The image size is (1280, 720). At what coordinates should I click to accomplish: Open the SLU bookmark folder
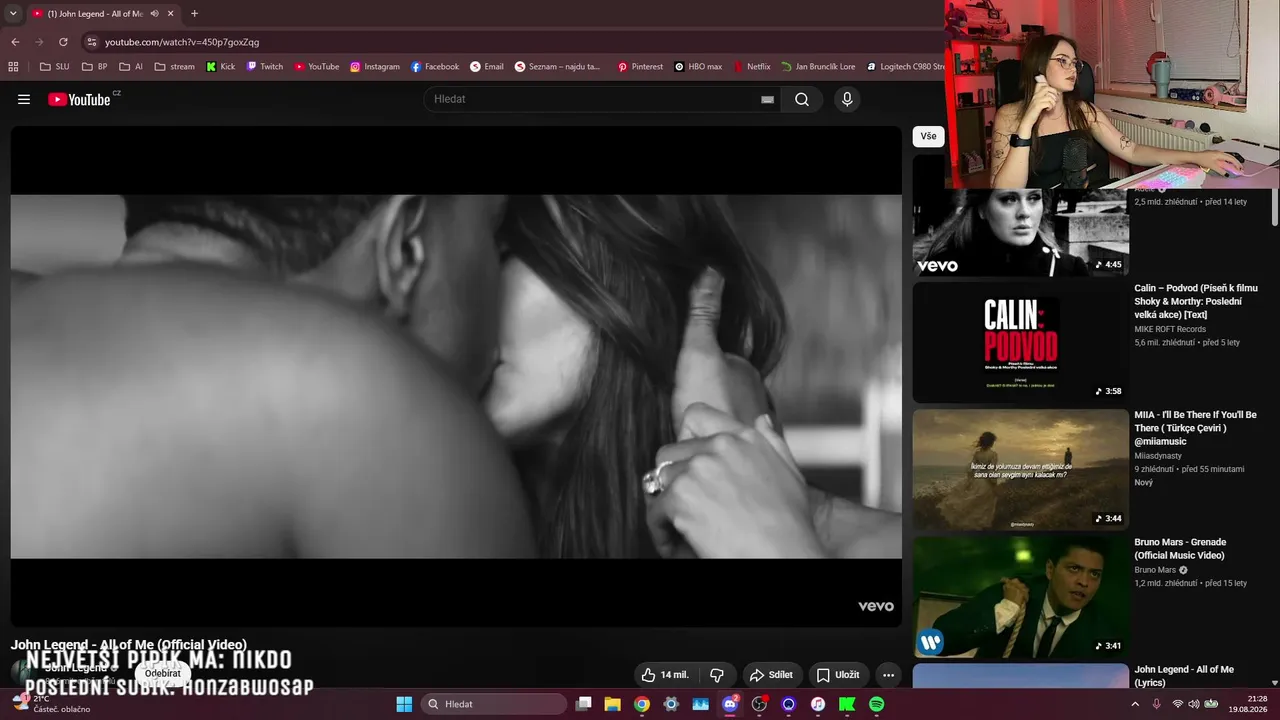(x=54, y=67)
